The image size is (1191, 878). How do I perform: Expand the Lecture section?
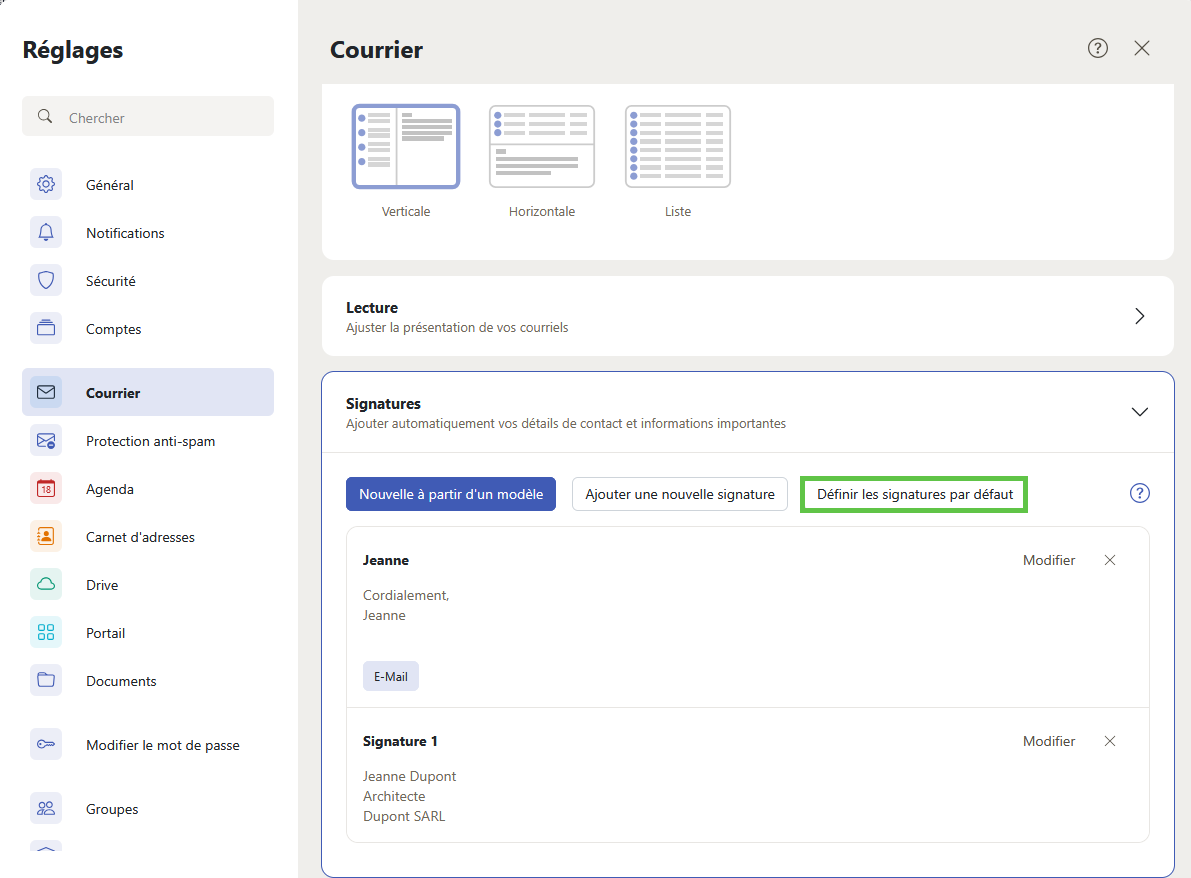[1139, 316]
